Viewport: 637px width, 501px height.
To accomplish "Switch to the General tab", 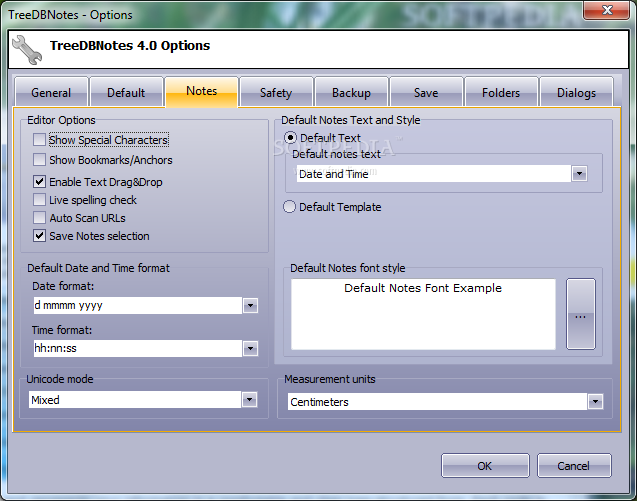I will pyautogui.click(x=51, y=92).
